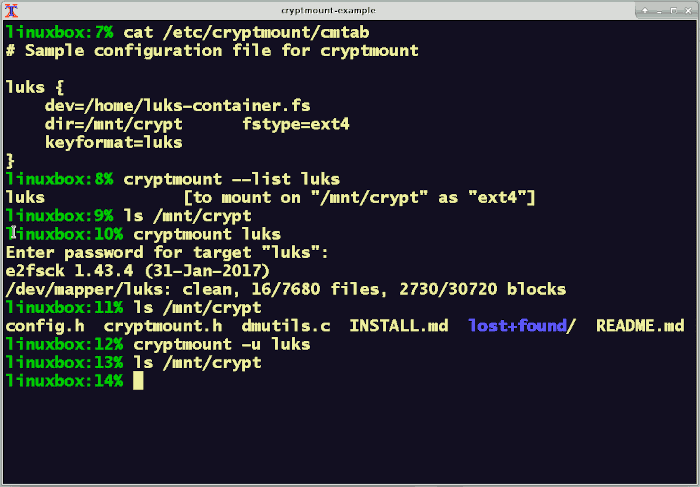Click the /etc/cryptmount/cmtab path text

point(266,33)
